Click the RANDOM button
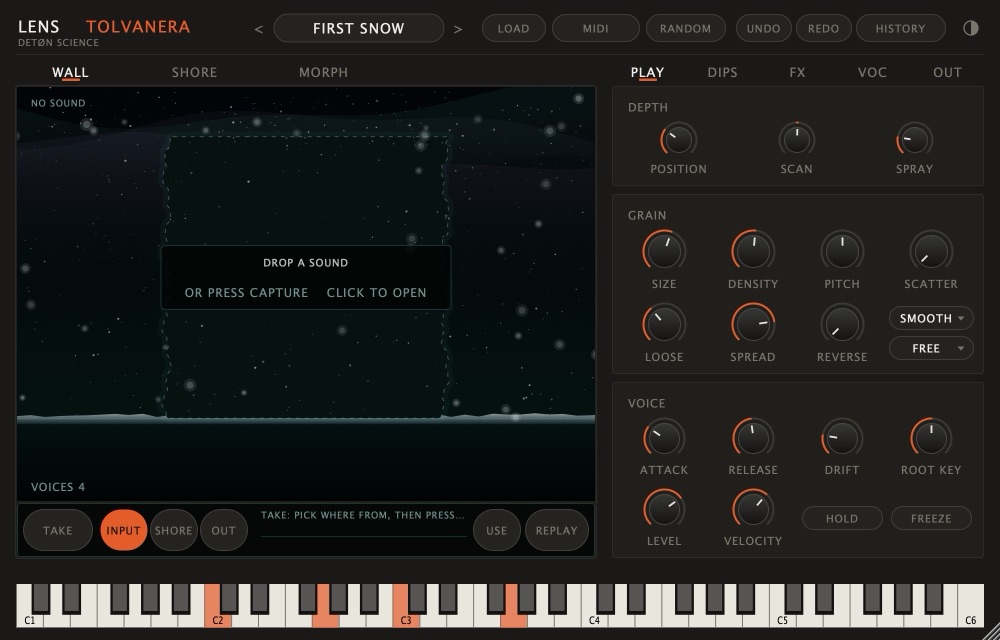1000x640 pixels. tap(686, 28)
